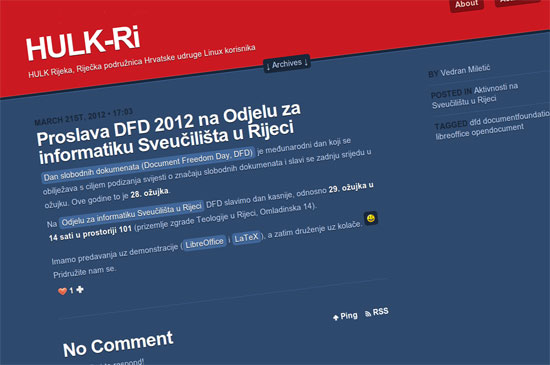Open the dfd tag
Image resolution: width=550 pixels, height=365 pixels.
coord(475,122)
